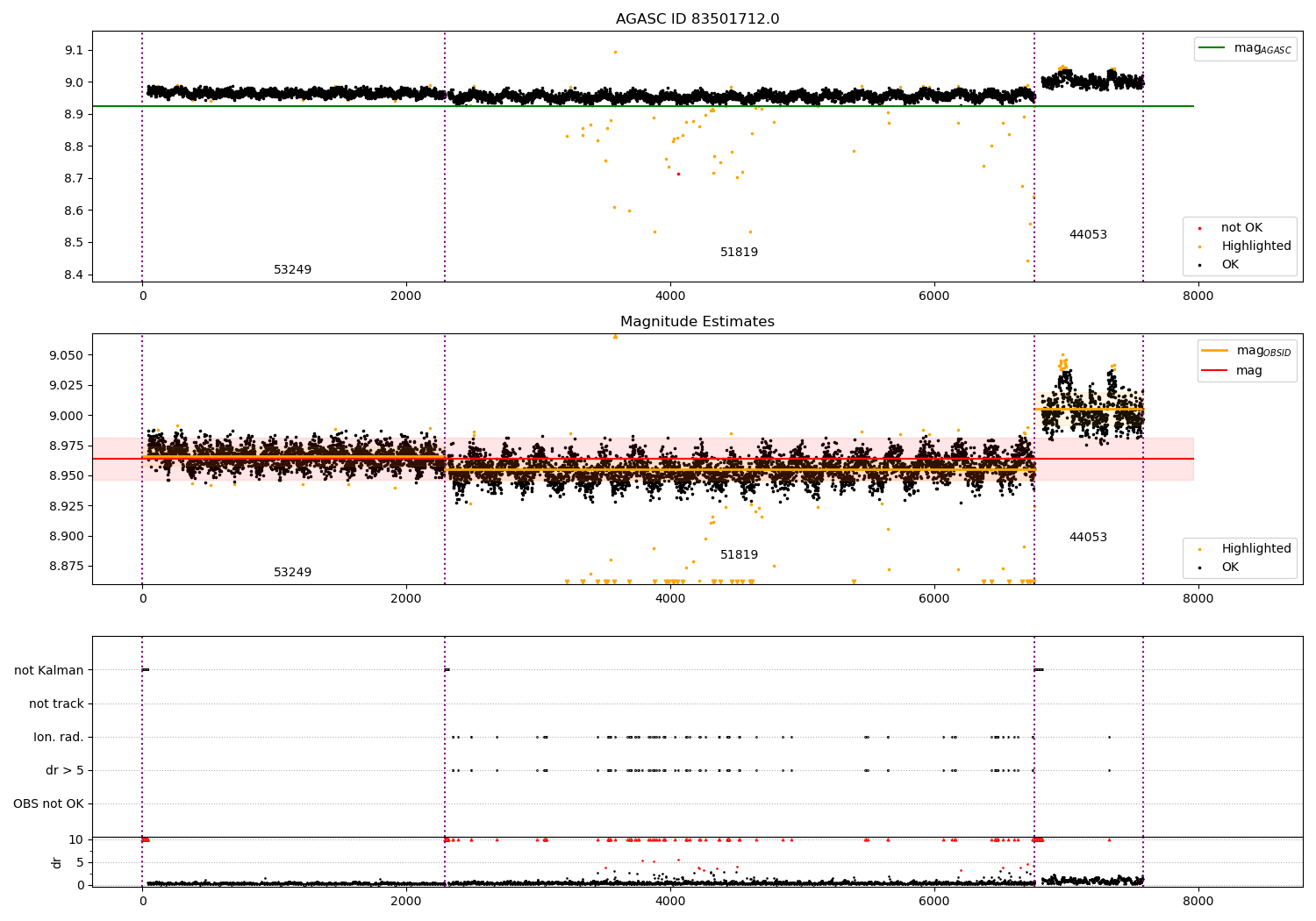Click the 6000 x-axis tick of middle plot

coord(933,598)
